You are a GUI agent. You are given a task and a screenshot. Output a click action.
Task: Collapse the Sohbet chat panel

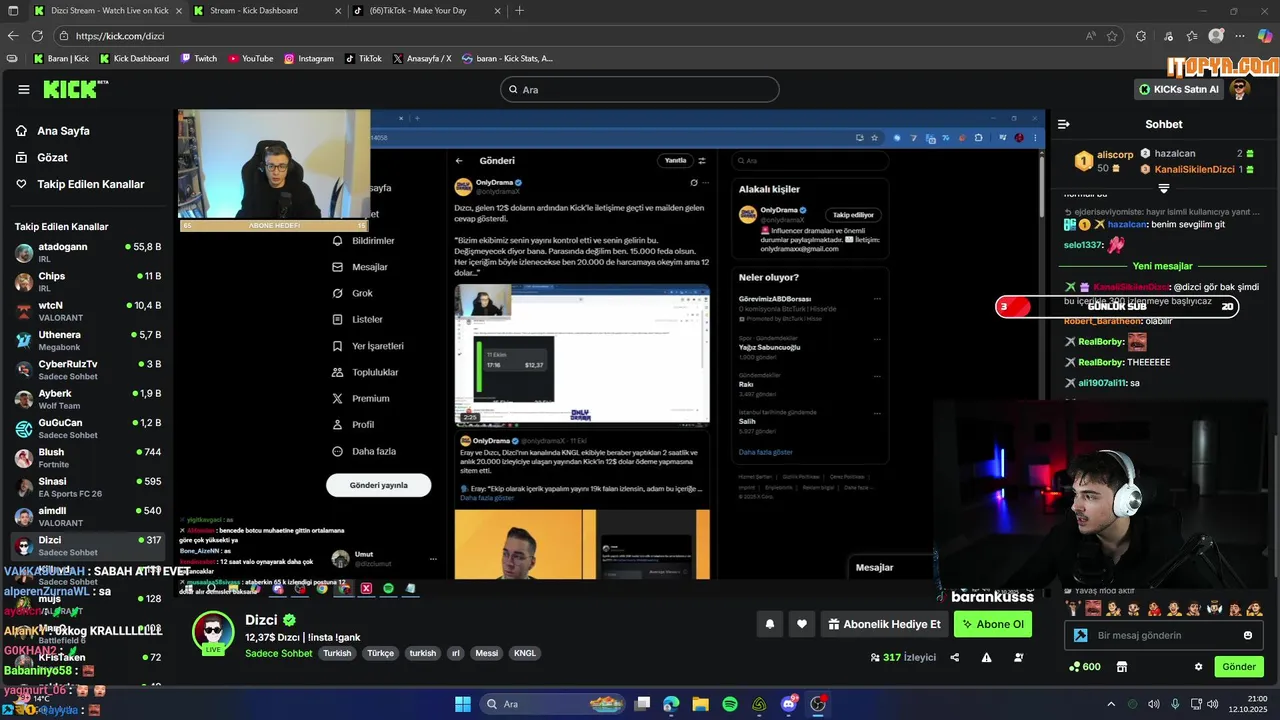[1063, 124]
